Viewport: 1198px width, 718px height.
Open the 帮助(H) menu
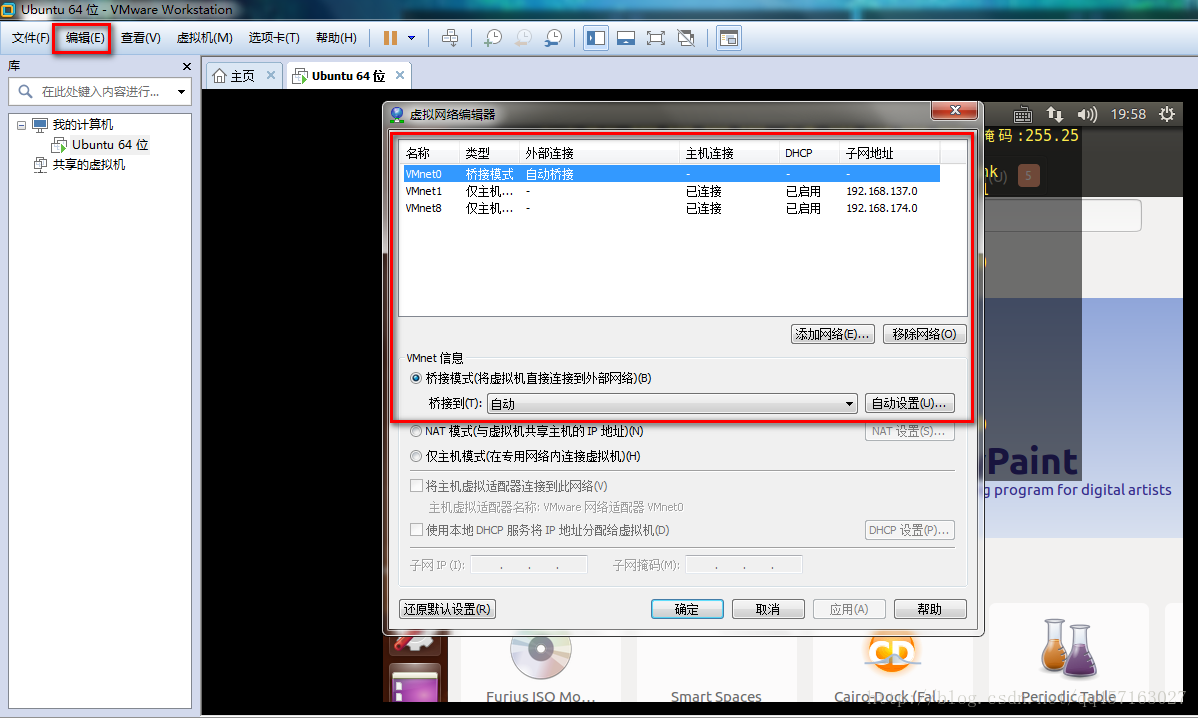pyautogui.click(x=336, y=38)
